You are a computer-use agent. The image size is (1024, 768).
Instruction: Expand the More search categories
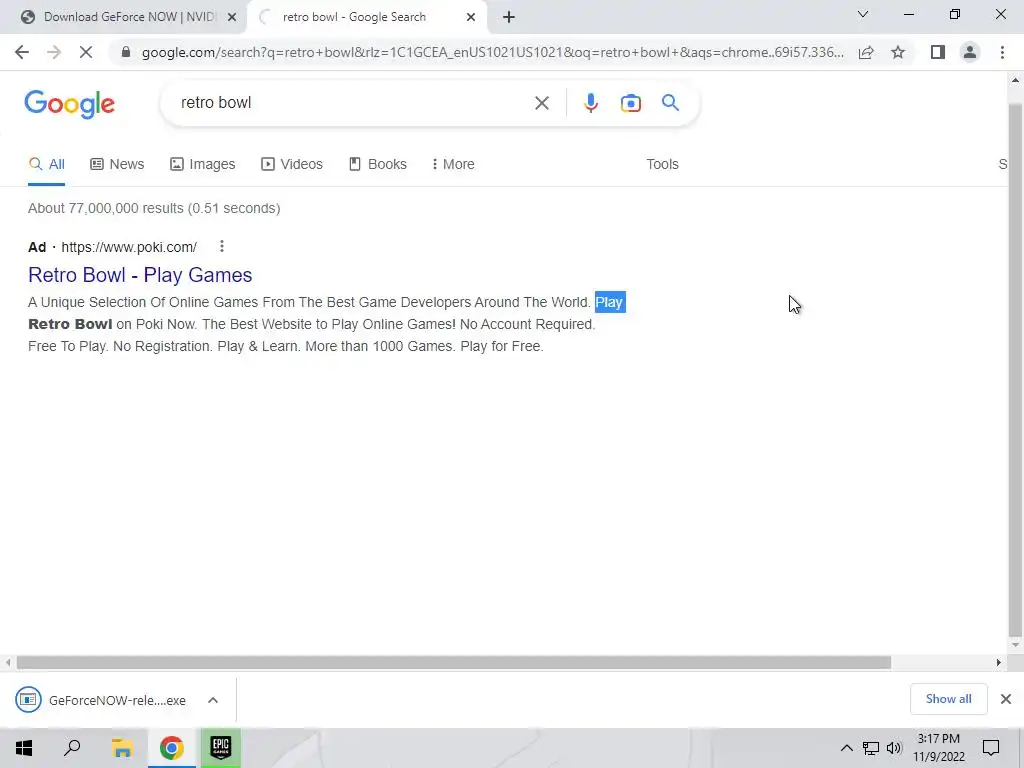coord(453,165)
